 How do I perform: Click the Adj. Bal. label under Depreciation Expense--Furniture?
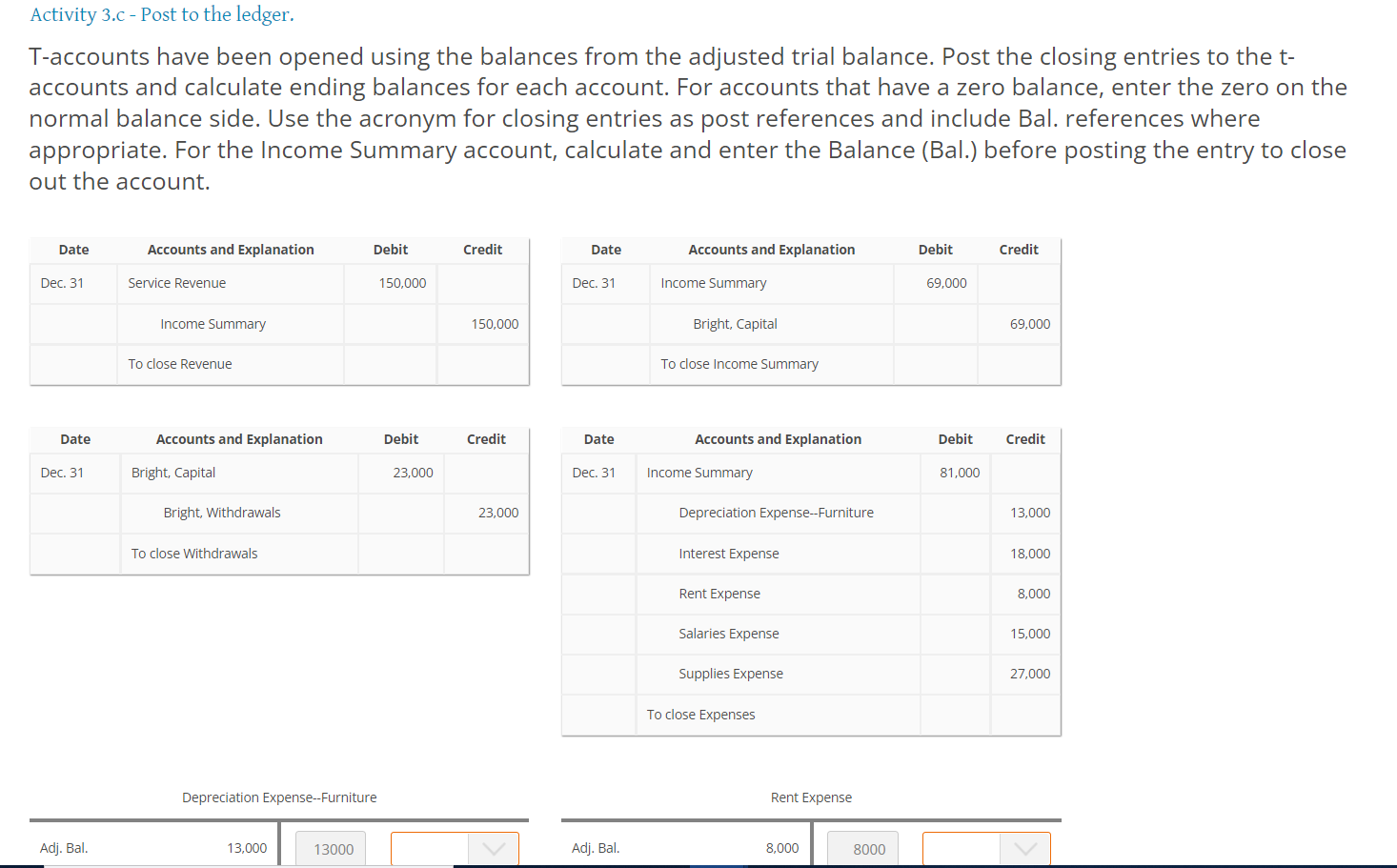pyautogui.click(x=64, y=847)
